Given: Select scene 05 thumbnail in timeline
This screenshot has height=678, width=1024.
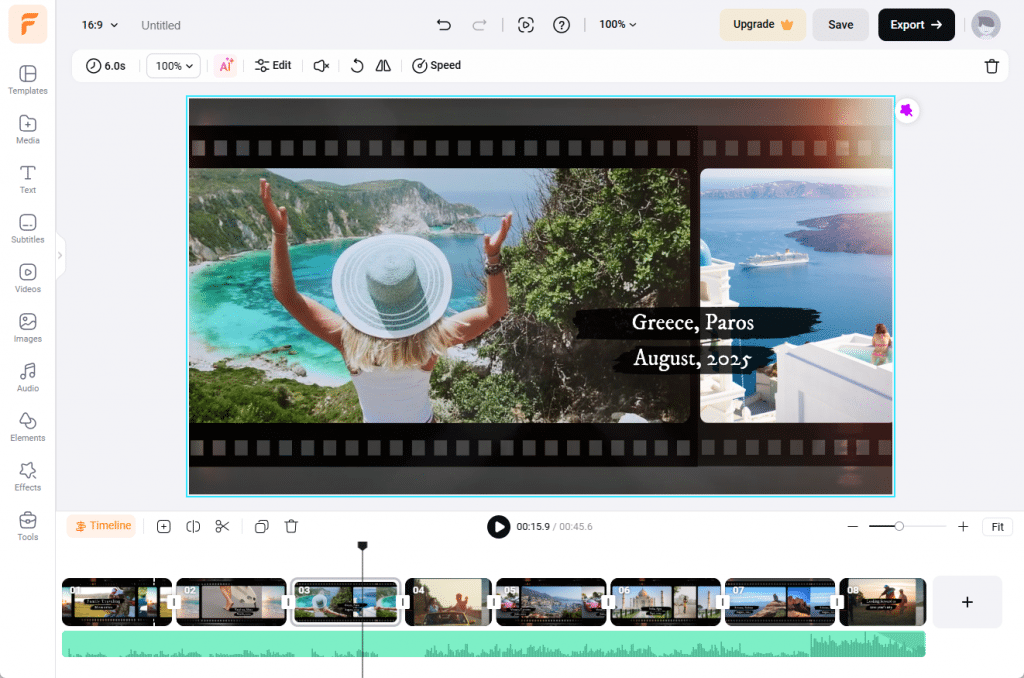Looking at the screenshot, I should tap(551, 602).
